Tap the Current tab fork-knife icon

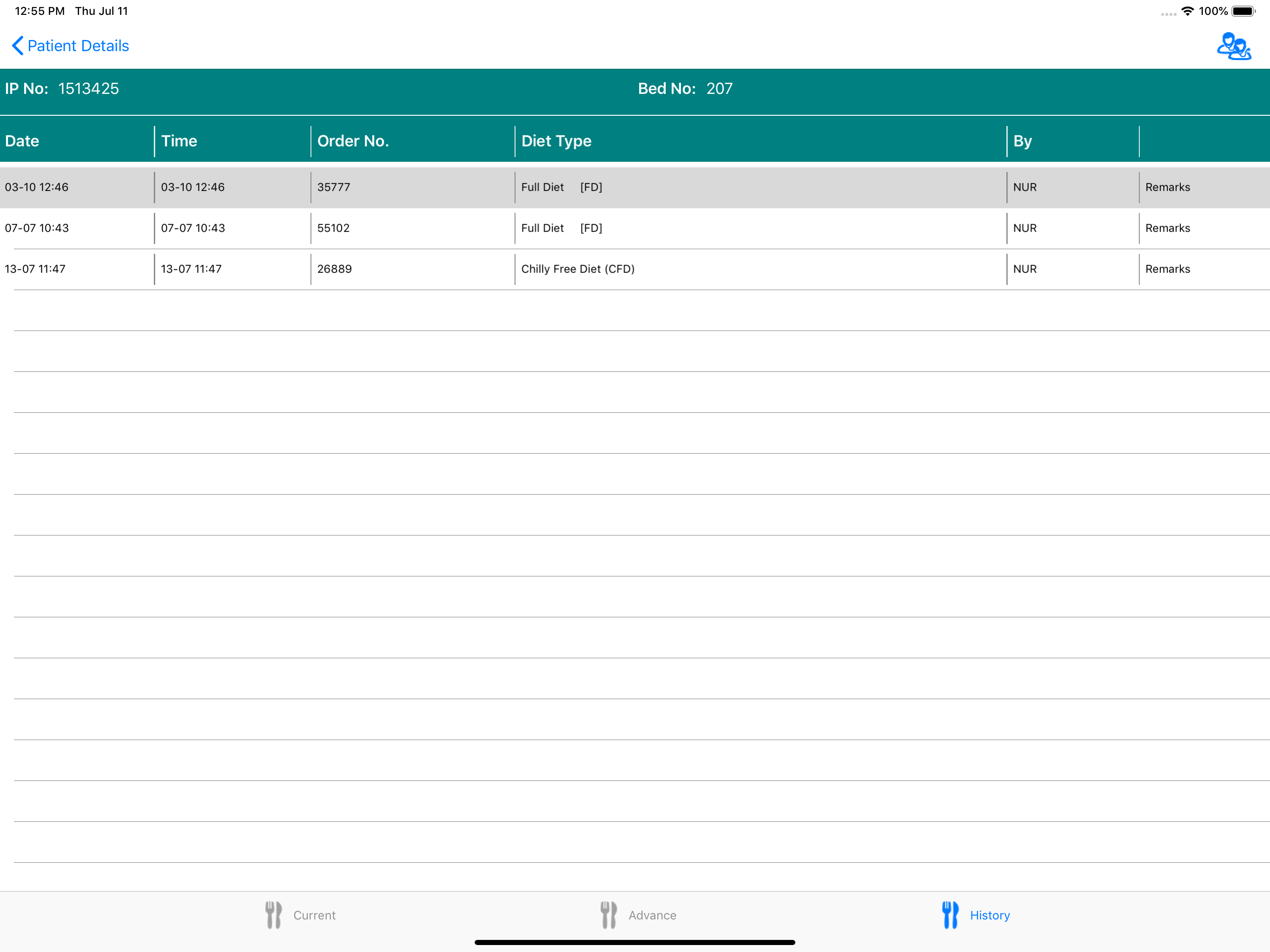273,915
